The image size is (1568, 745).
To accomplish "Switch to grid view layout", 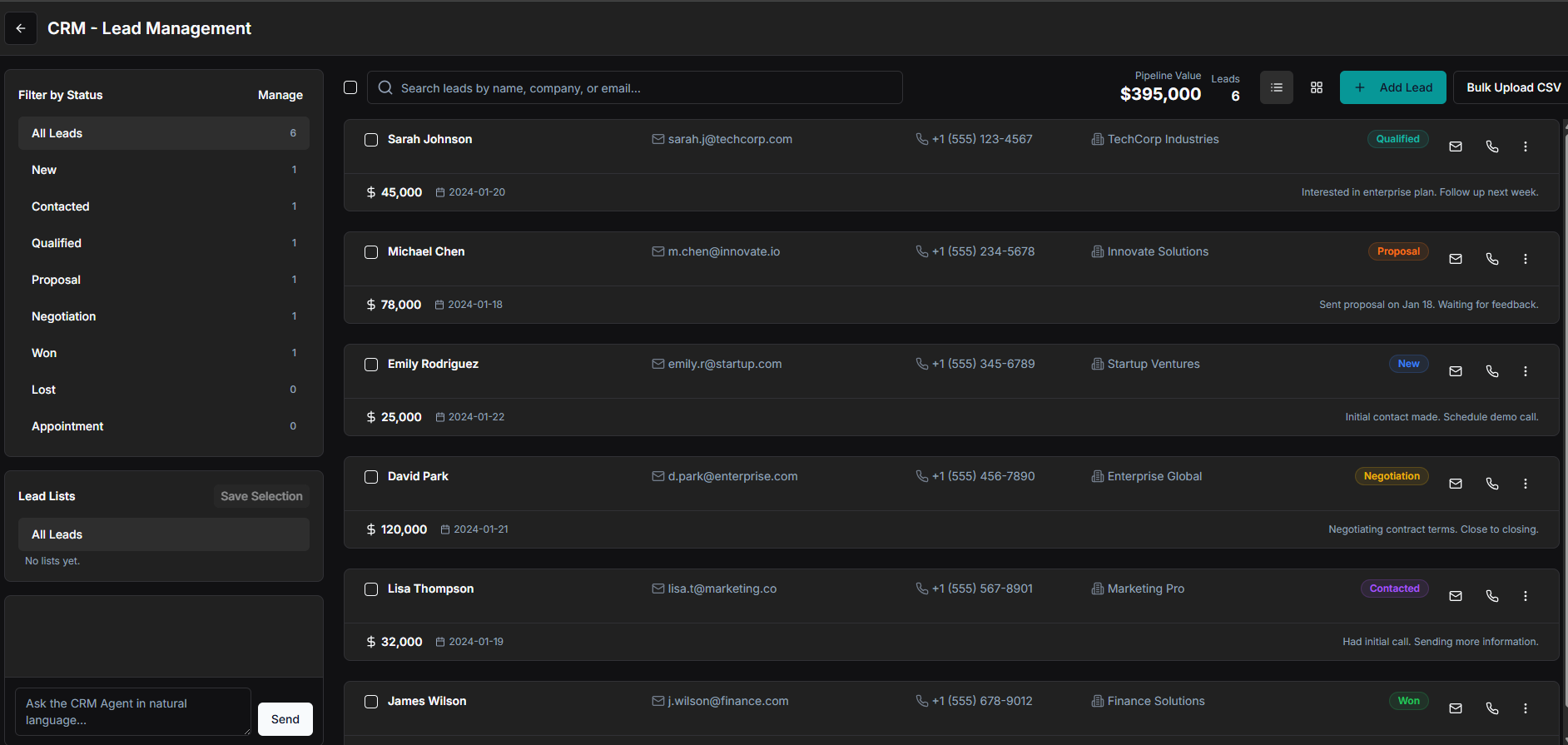I will (1316, 87).
